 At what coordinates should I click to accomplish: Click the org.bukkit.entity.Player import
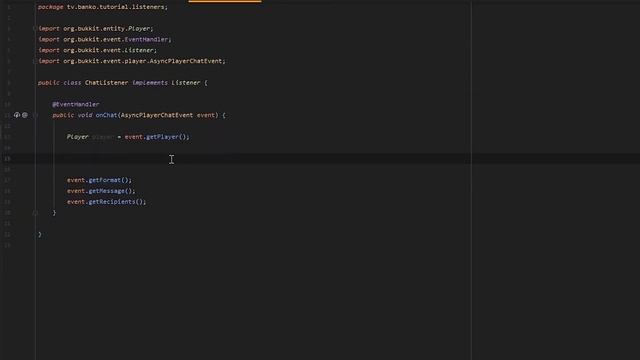click(x=96, y=29)
